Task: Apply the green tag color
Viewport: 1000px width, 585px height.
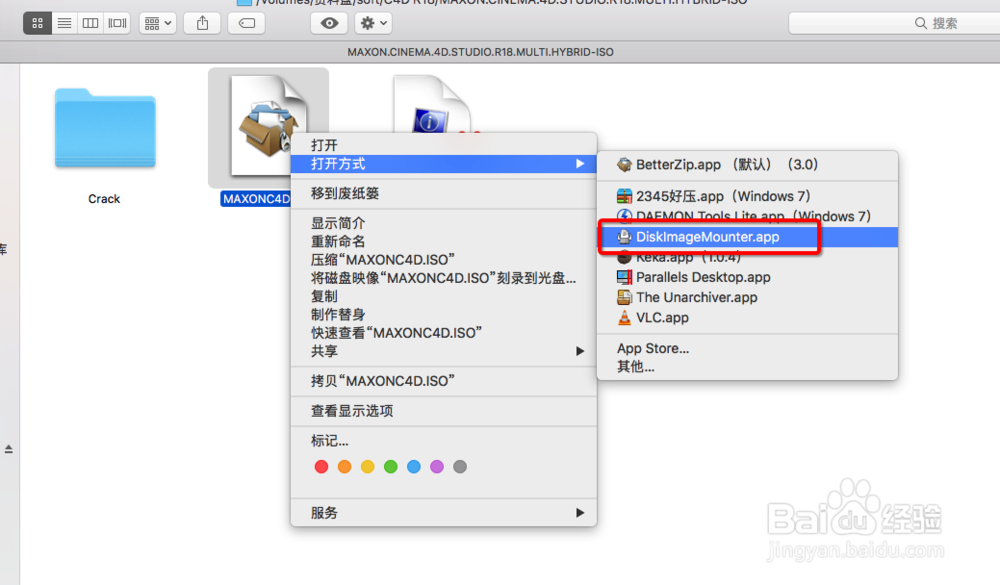Action: (x=391, y=467)
